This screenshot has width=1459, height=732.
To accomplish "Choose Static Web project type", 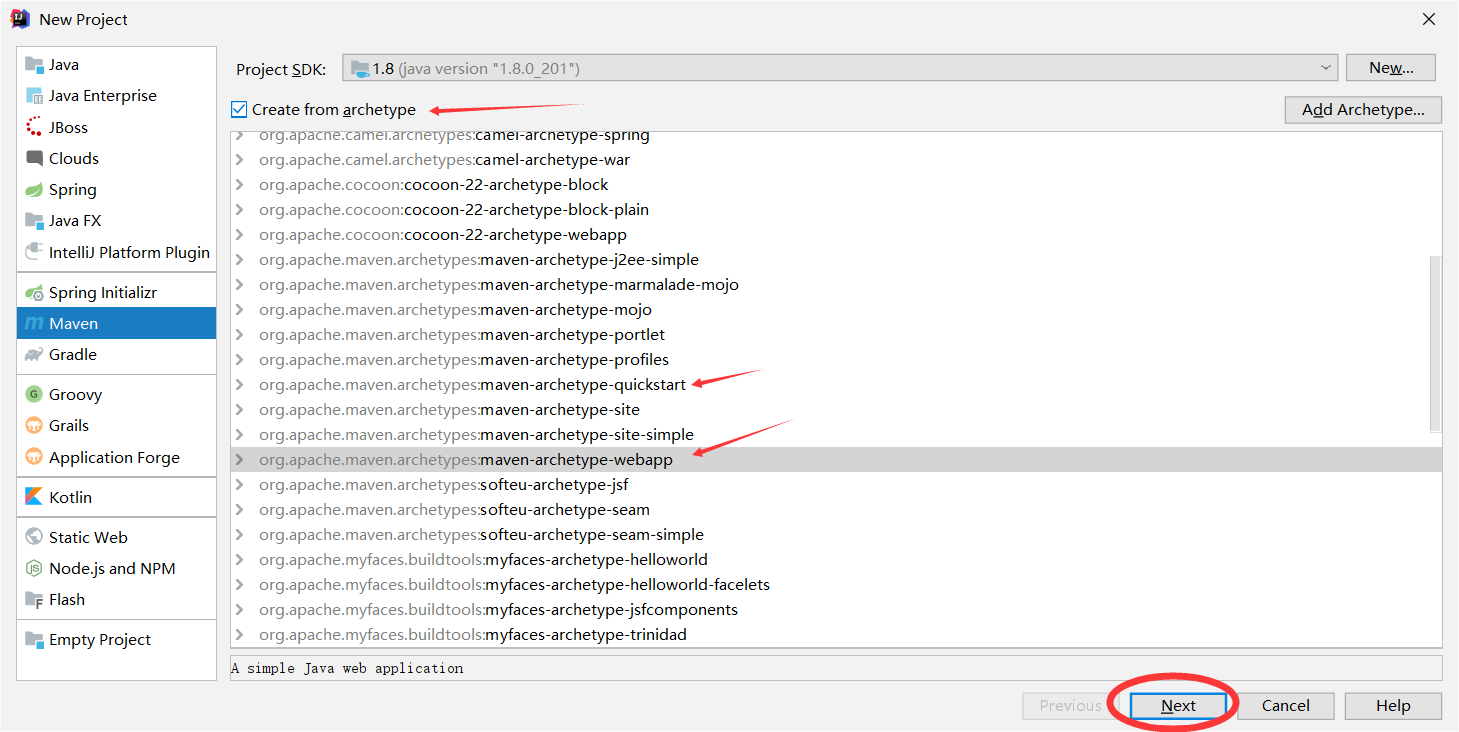I will coord(116,537).
